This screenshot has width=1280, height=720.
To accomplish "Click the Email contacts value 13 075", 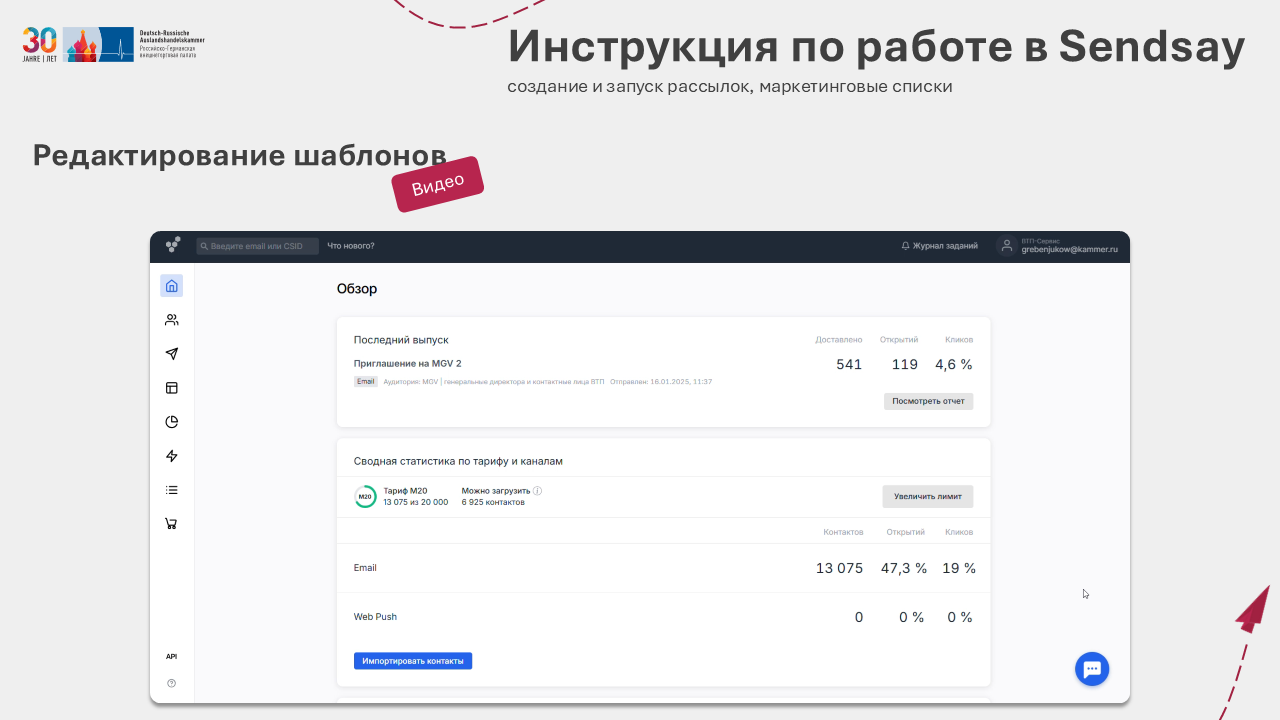I will 839,568.
